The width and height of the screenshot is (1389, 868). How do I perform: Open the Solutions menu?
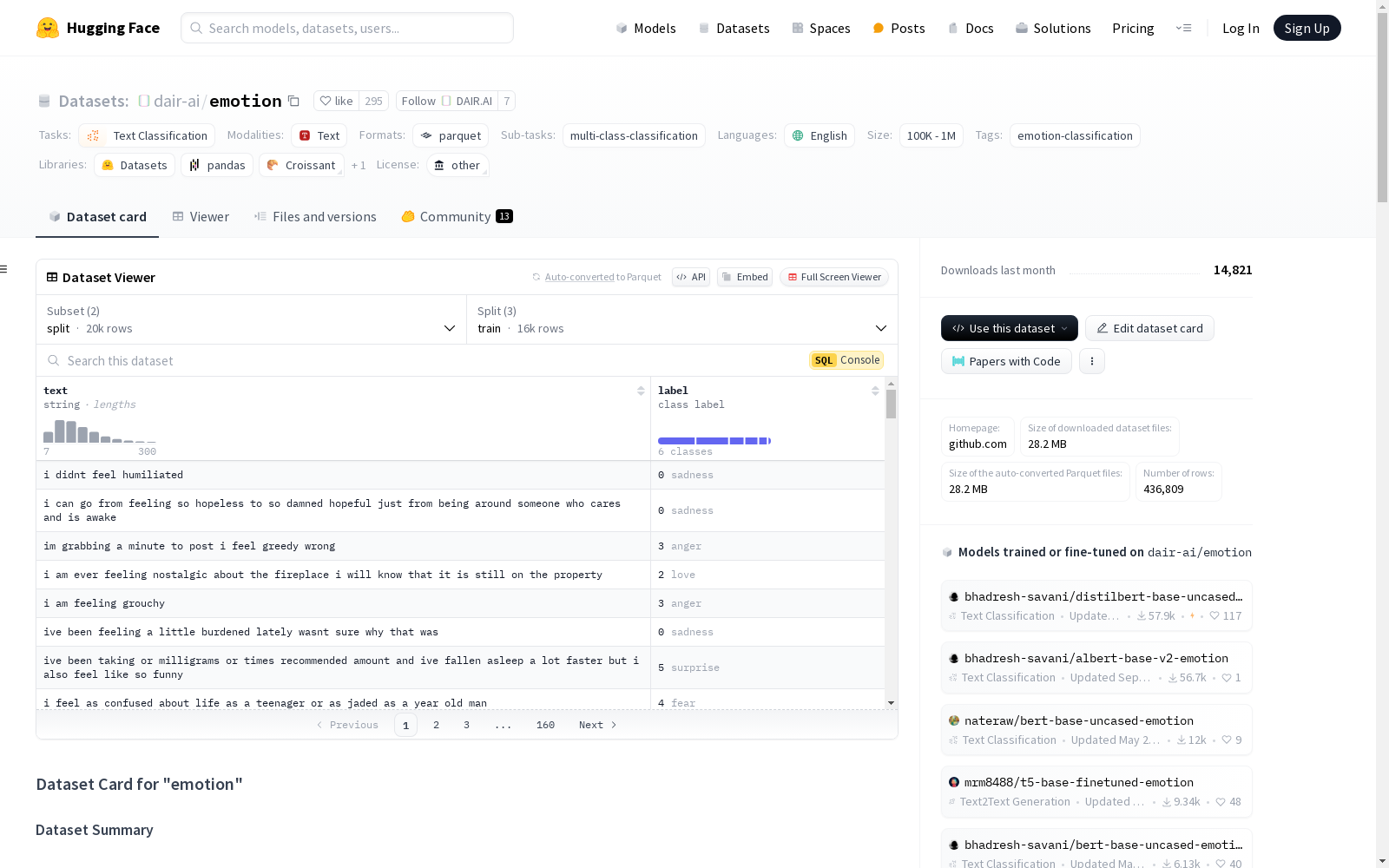pyautogui.click(x=1053, y=28)
